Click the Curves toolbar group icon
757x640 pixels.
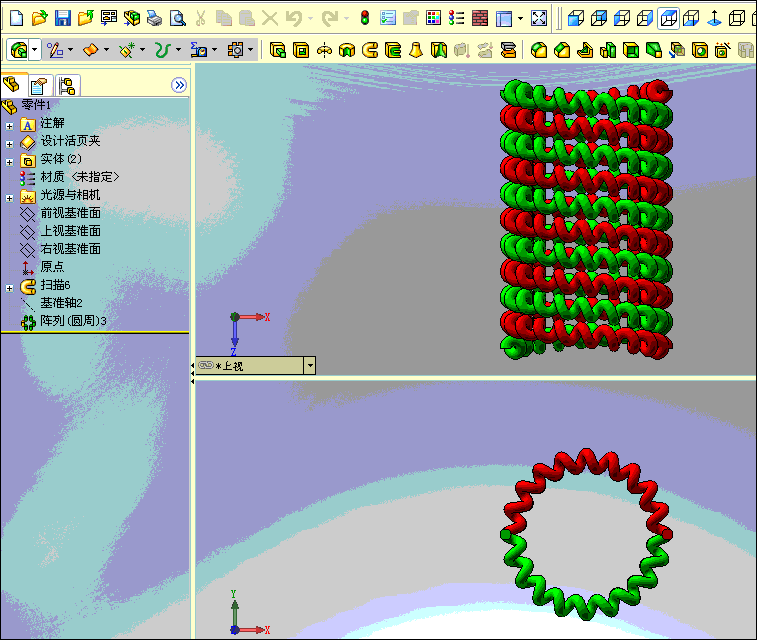[163, 50]
